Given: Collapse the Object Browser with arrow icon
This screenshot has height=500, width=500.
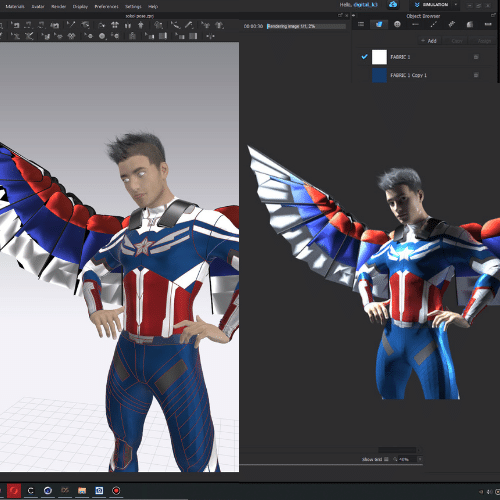Looking at the screenshot, I should point(353,15).
